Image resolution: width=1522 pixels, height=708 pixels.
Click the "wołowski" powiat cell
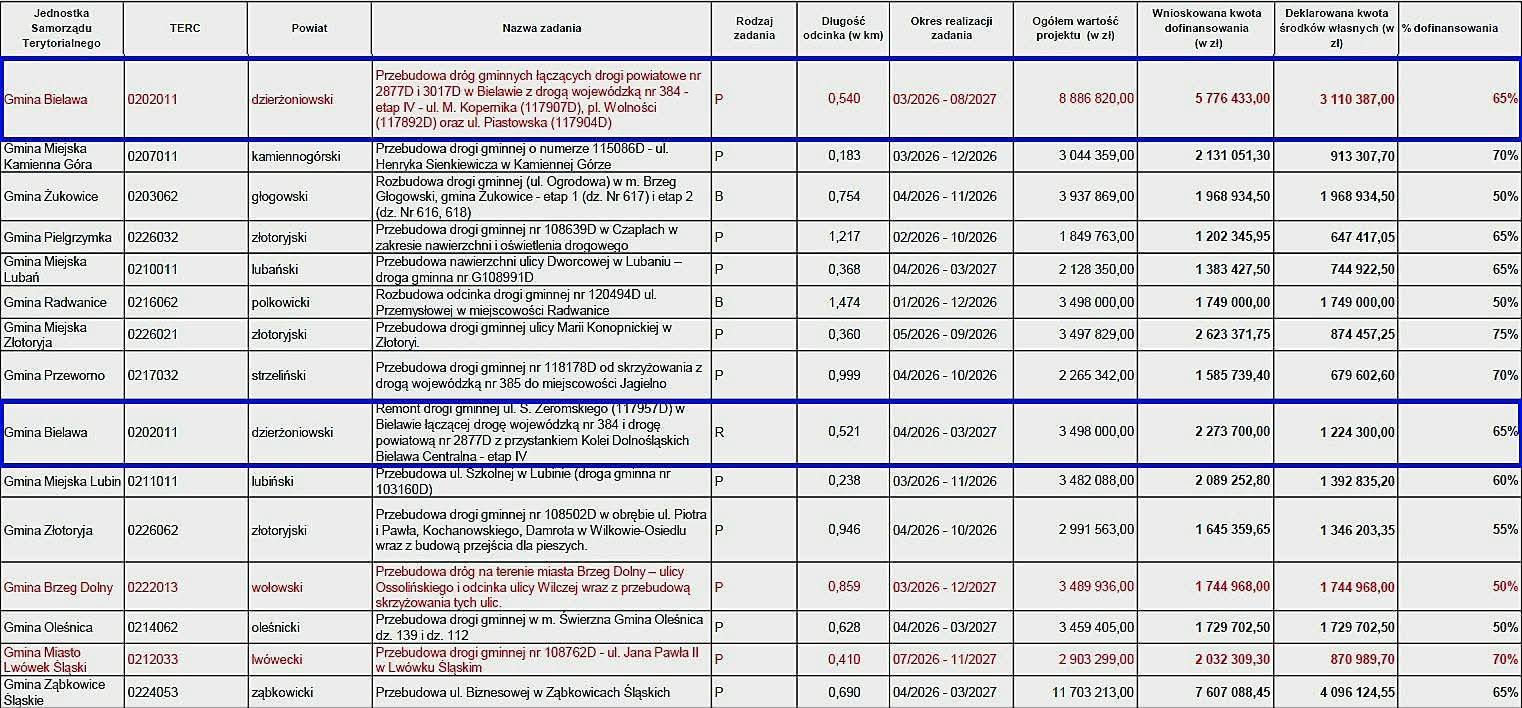click(309, 587)
